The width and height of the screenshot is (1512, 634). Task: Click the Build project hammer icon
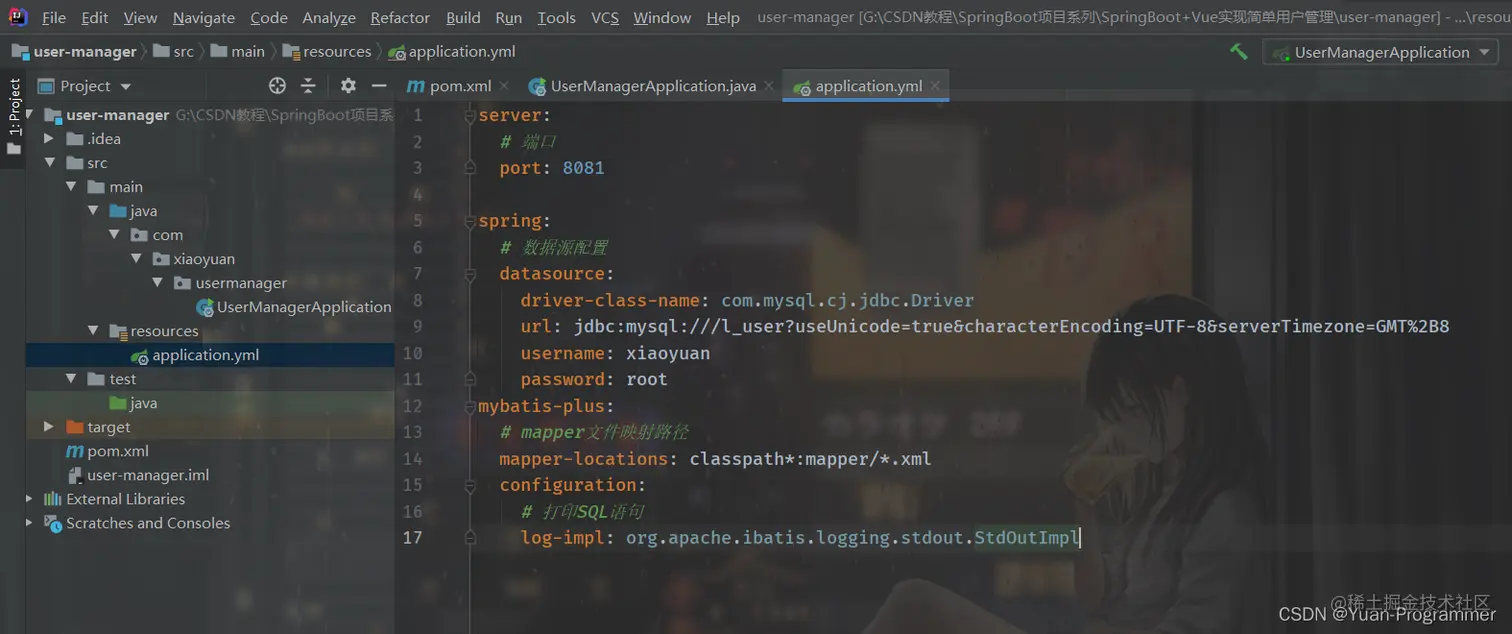pyautogui.click(x=1239, y=52)
